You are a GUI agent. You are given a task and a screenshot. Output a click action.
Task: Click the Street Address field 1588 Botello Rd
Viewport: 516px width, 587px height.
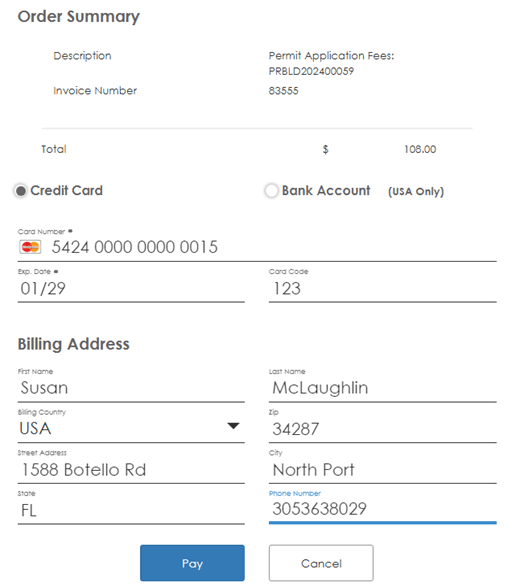click(131, 470)
